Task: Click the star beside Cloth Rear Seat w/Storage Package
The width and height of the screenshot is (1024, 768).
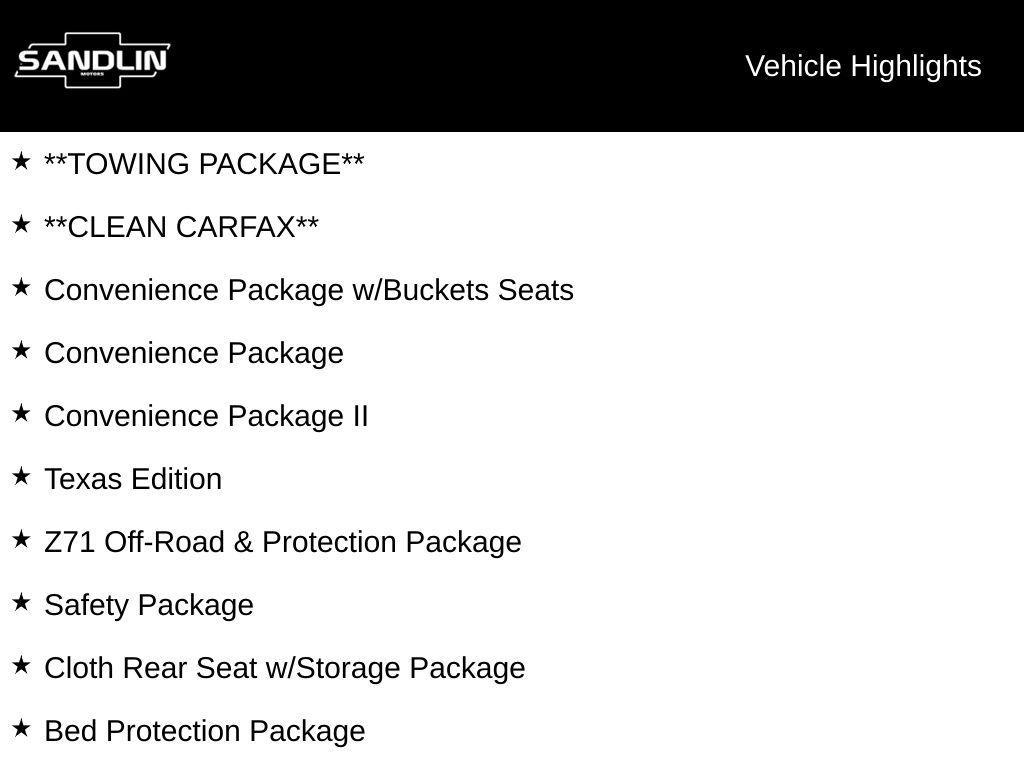Action: click(21, 666)
